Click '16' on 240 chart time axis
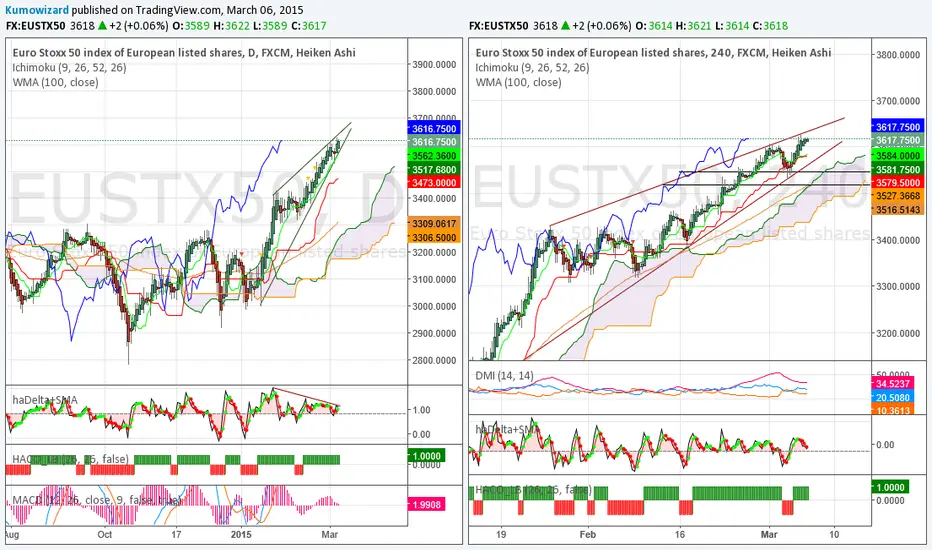The image size is (932, 550). click(680, 534)
